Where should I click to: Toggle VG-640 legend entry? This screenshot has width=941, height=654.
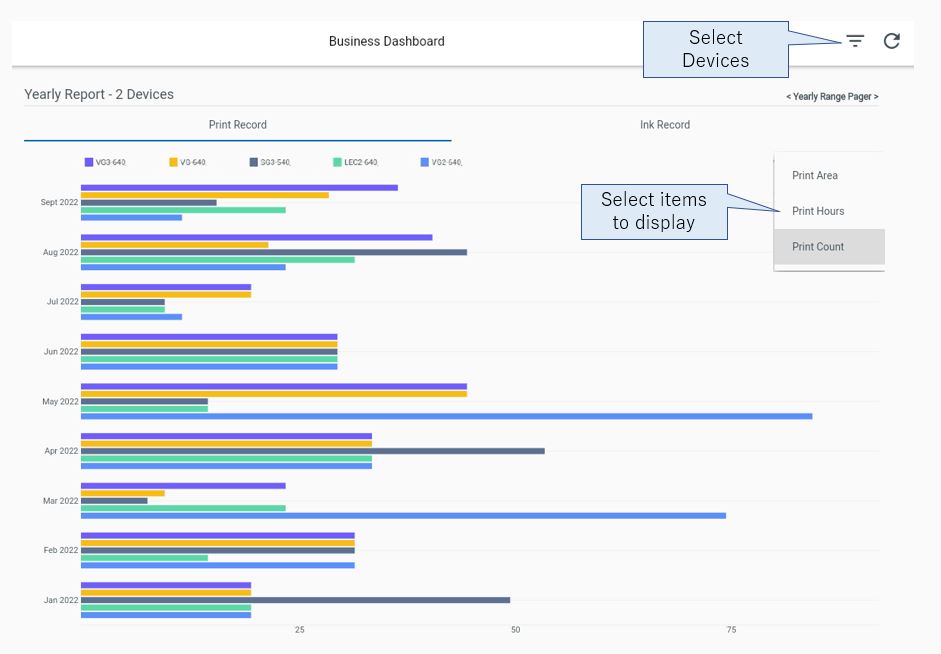coord(188,162)
